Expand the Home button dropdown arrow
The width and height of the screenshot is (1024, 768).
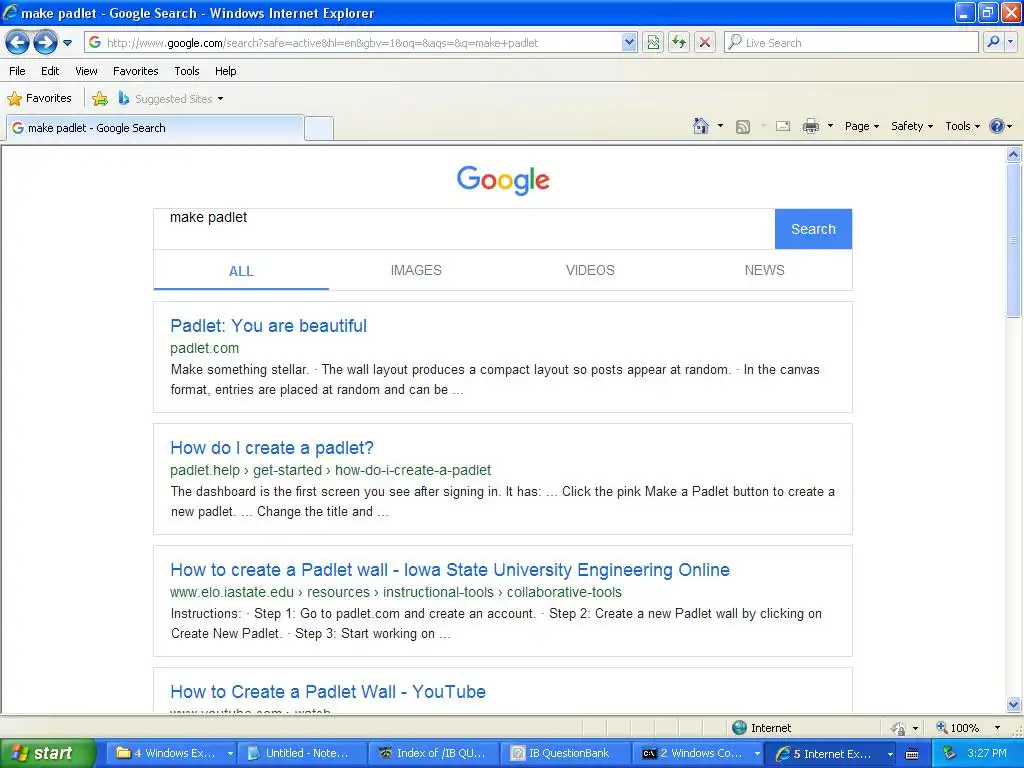pyautogui.click(x=720, y=126)
